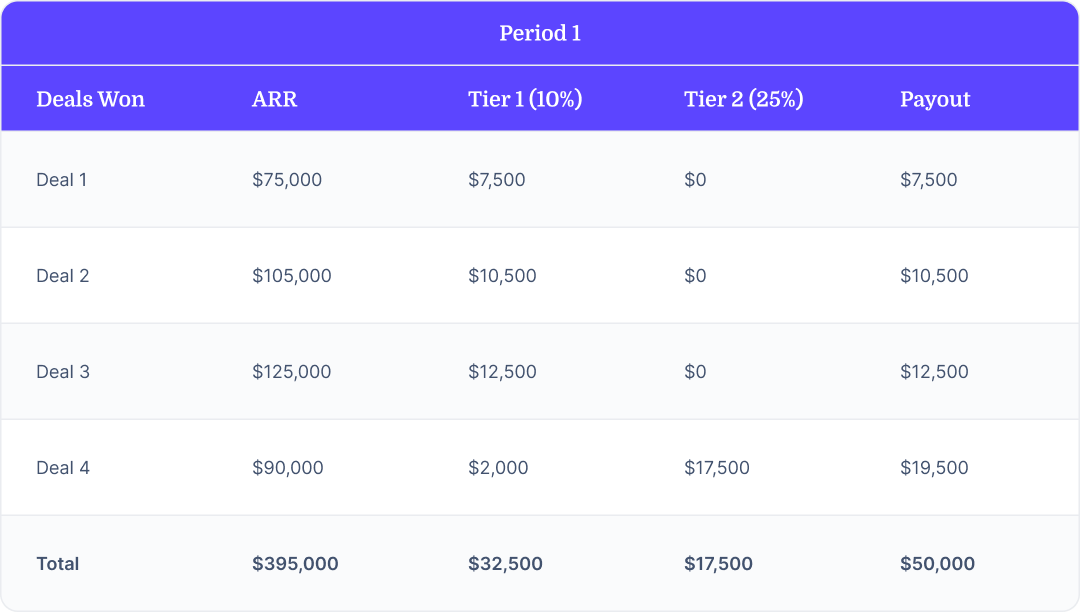This screenshot has width=1080, height=612.
Task: Select the $2,000 Tier 1 cell
Action: pyautogui.click(x=498, y=467)
